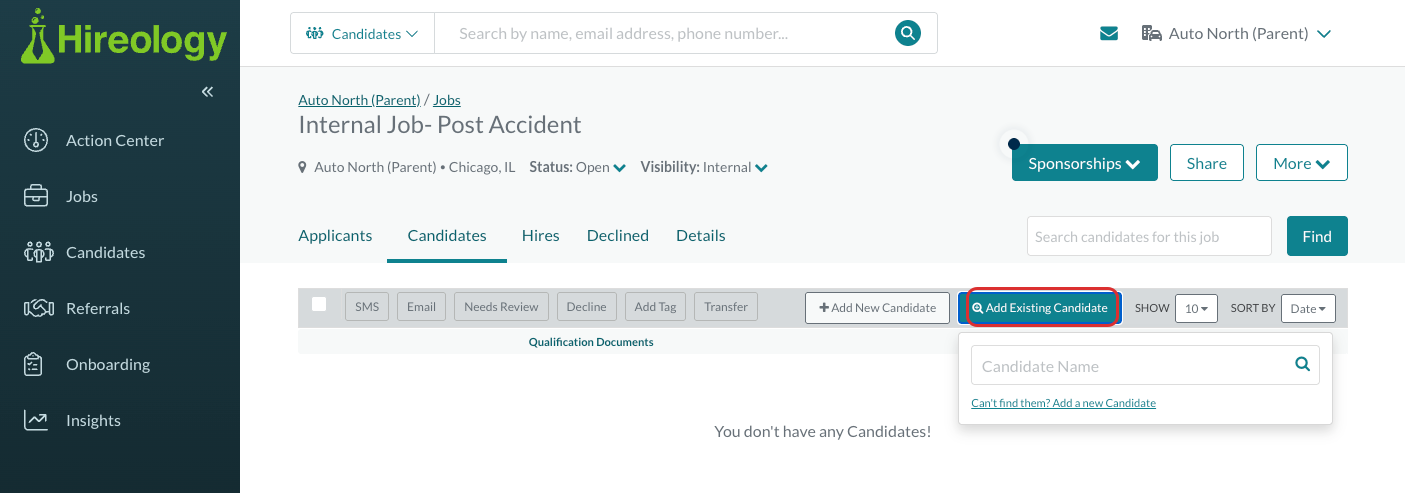Follow the Jobs breadcrumb link
This screenshot has width=1405, height=493.
pyautogui.click(x=447, y=100)
